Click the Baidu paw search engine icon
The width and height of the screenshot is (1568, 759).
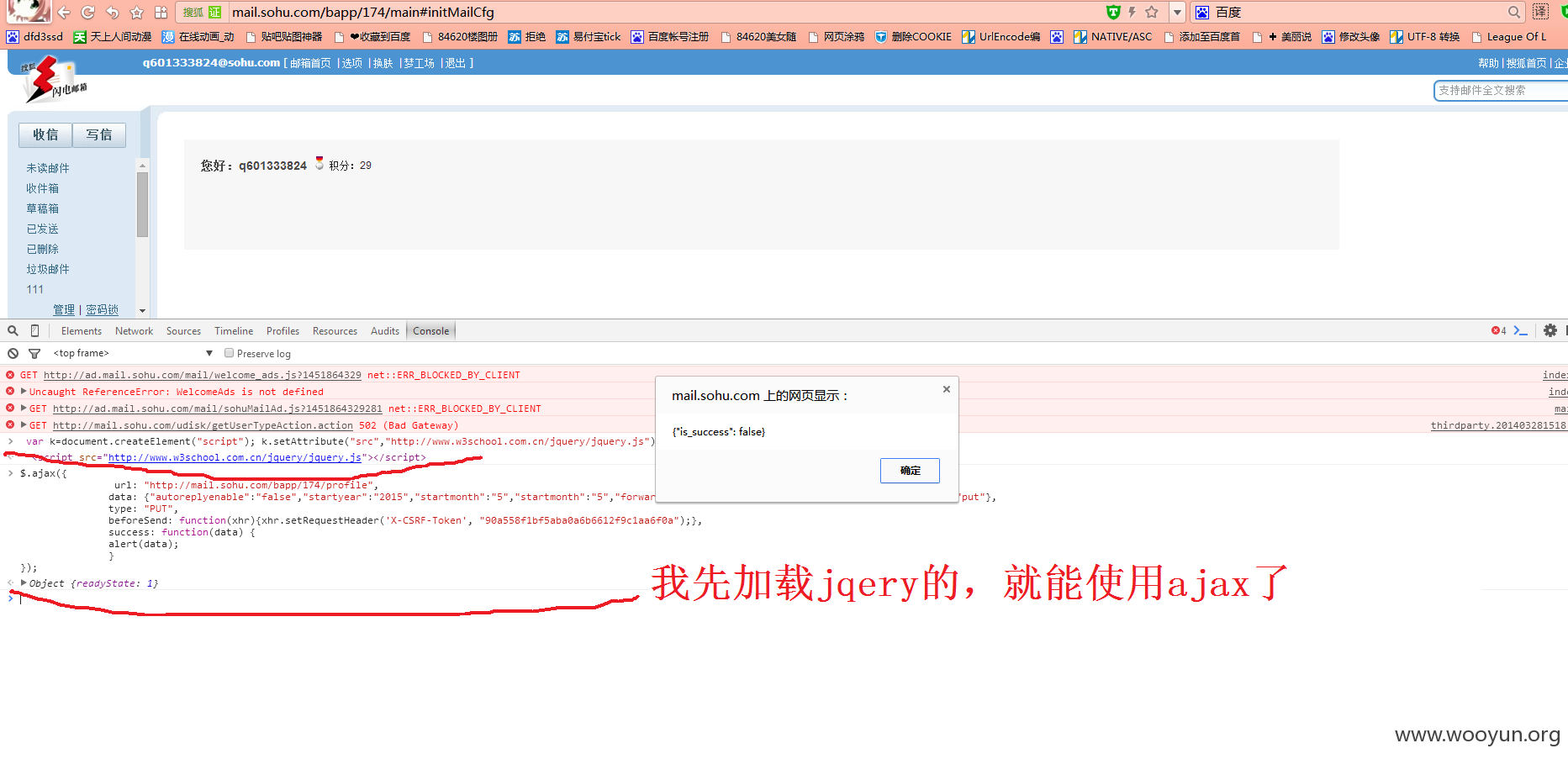(1202, 12)
